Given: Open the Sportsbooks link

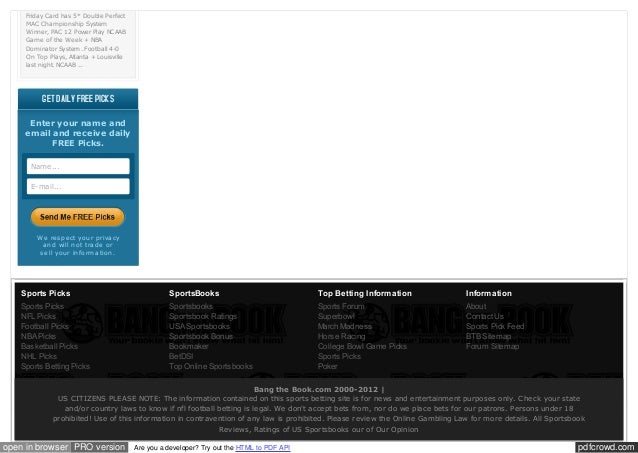Looking at the screenshot, I should point(191,306).
